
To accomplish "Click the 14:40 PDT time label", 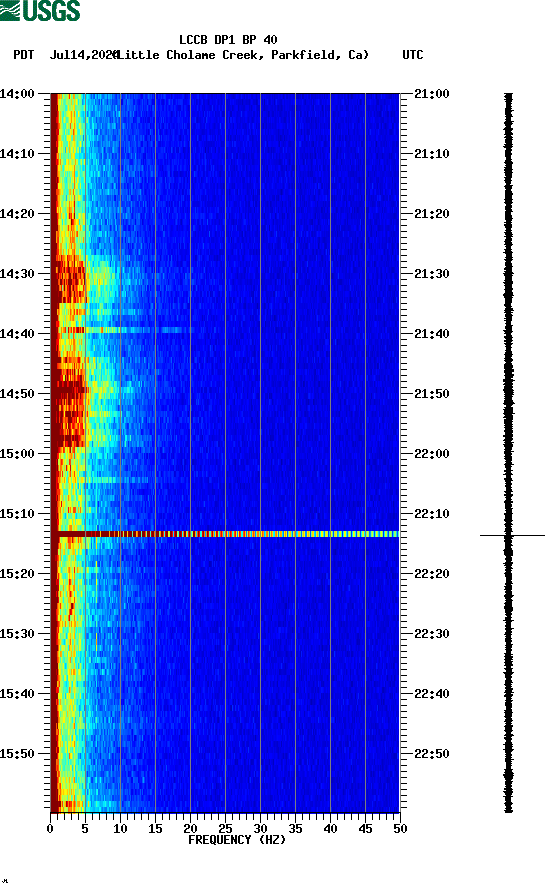I will [17, 334].
